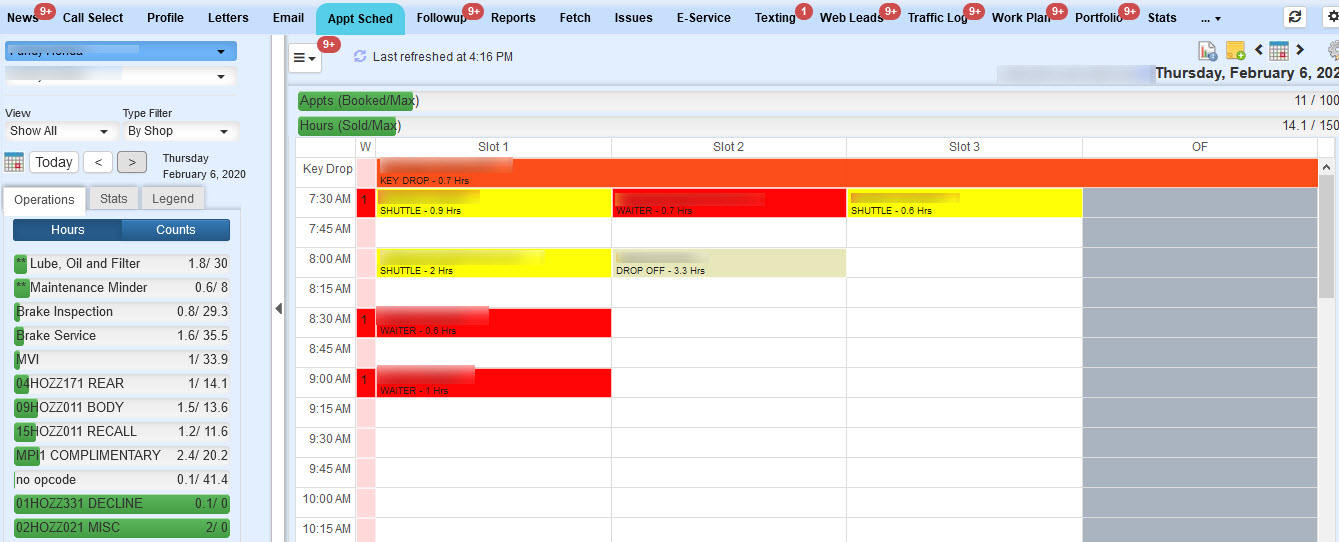
Task: Switch operations display to Counts
Action: (176, 230)
